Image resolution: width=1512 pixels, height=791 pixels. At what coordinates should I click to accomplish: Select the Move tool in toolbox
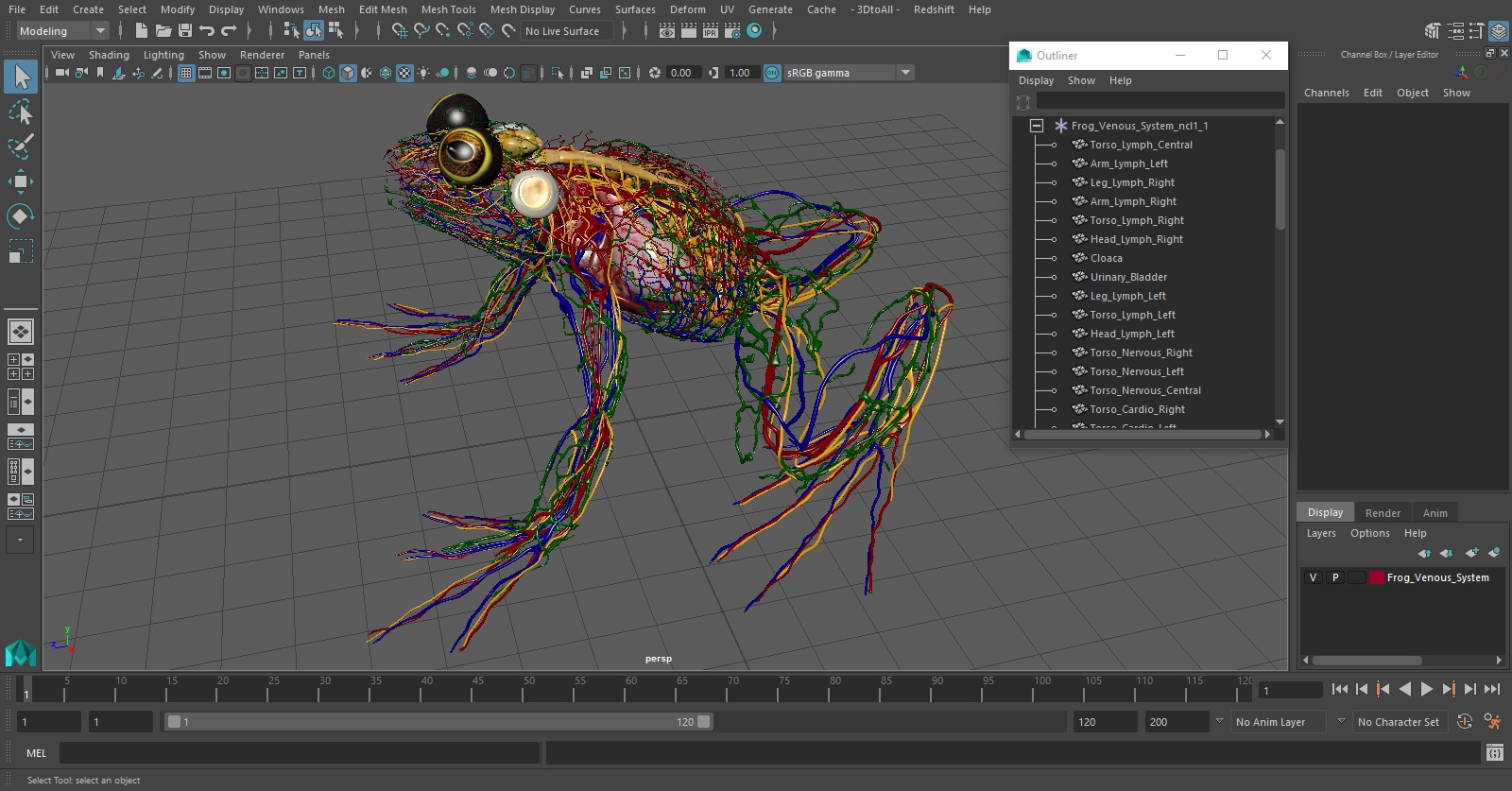click(21, 181)
